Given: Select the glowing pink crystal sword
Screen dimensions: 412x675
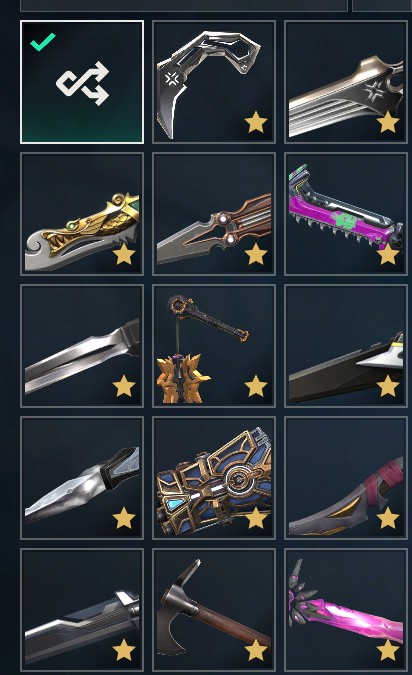Looking at the screenshot, I should [346, 610].
